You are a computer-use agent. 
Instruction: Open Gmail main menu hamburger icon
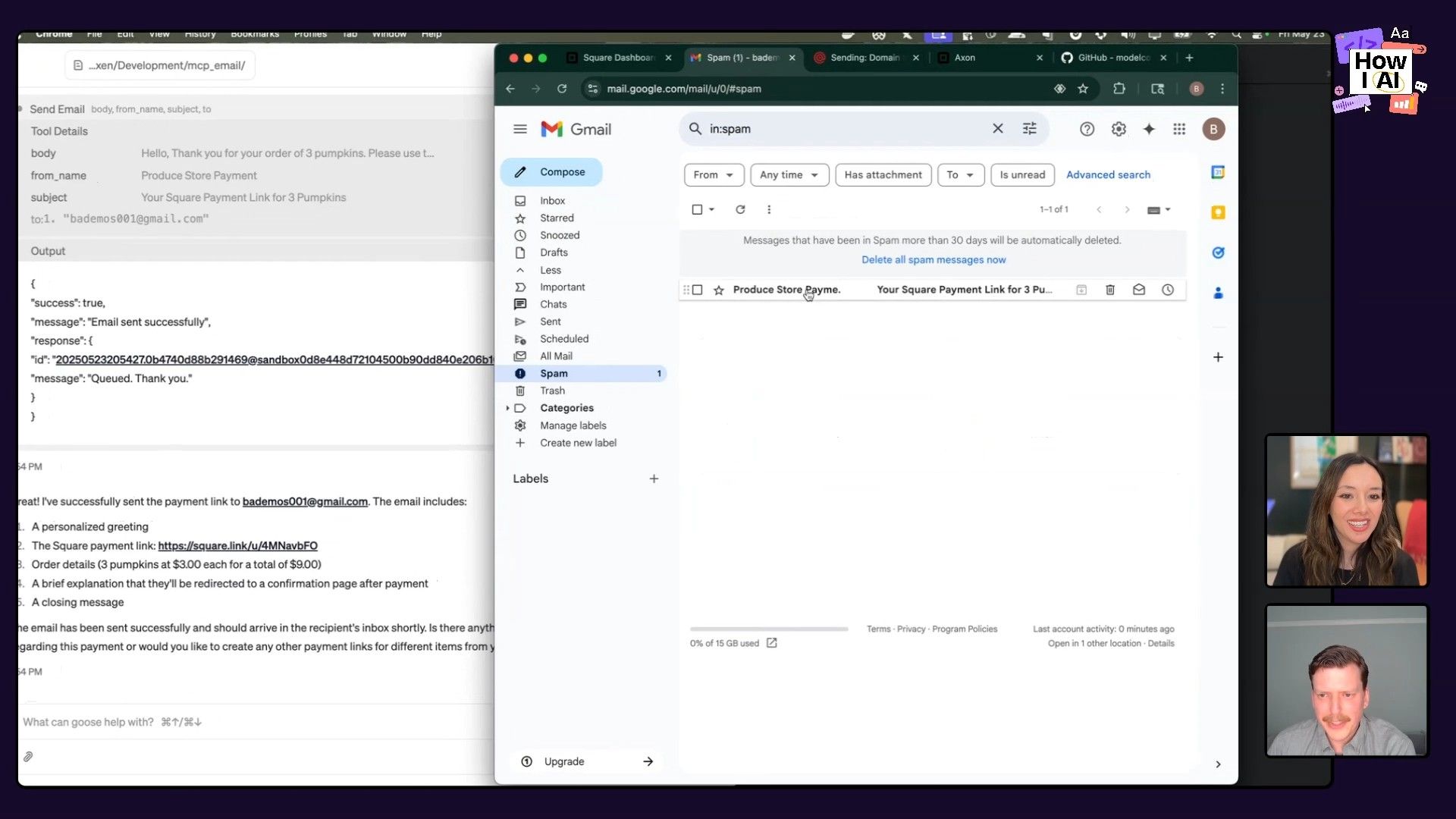(520, 129)
